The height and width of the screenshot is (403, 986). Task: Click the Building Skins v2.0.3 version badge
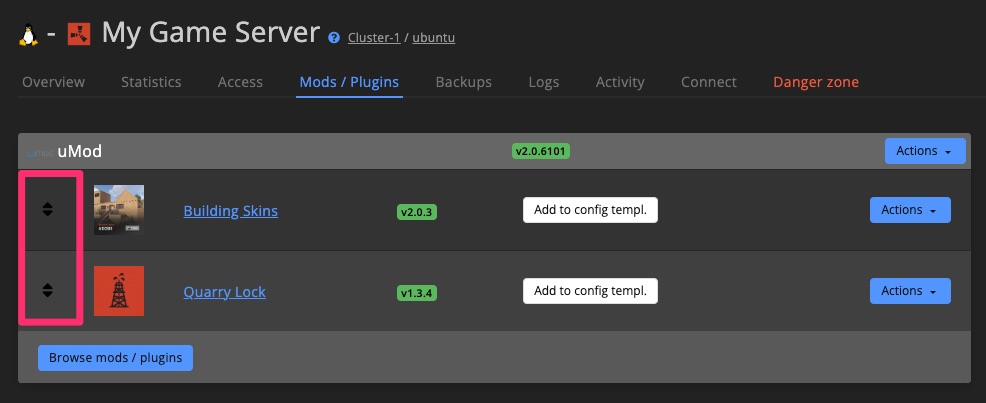pos(417,212)
